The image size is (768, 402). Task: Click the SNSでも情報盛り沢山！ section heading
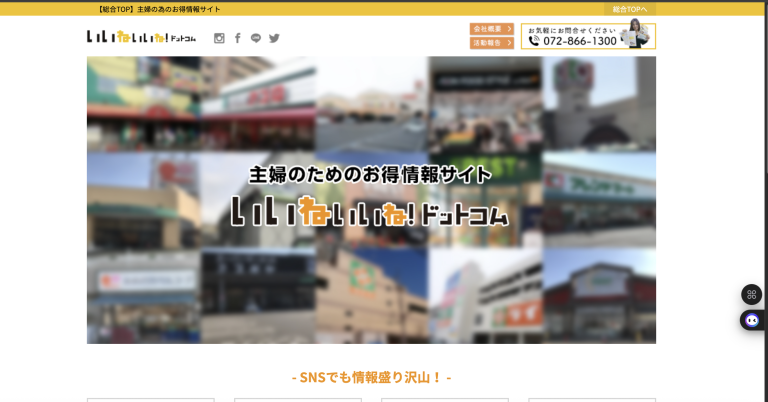(x=371, y=377)
